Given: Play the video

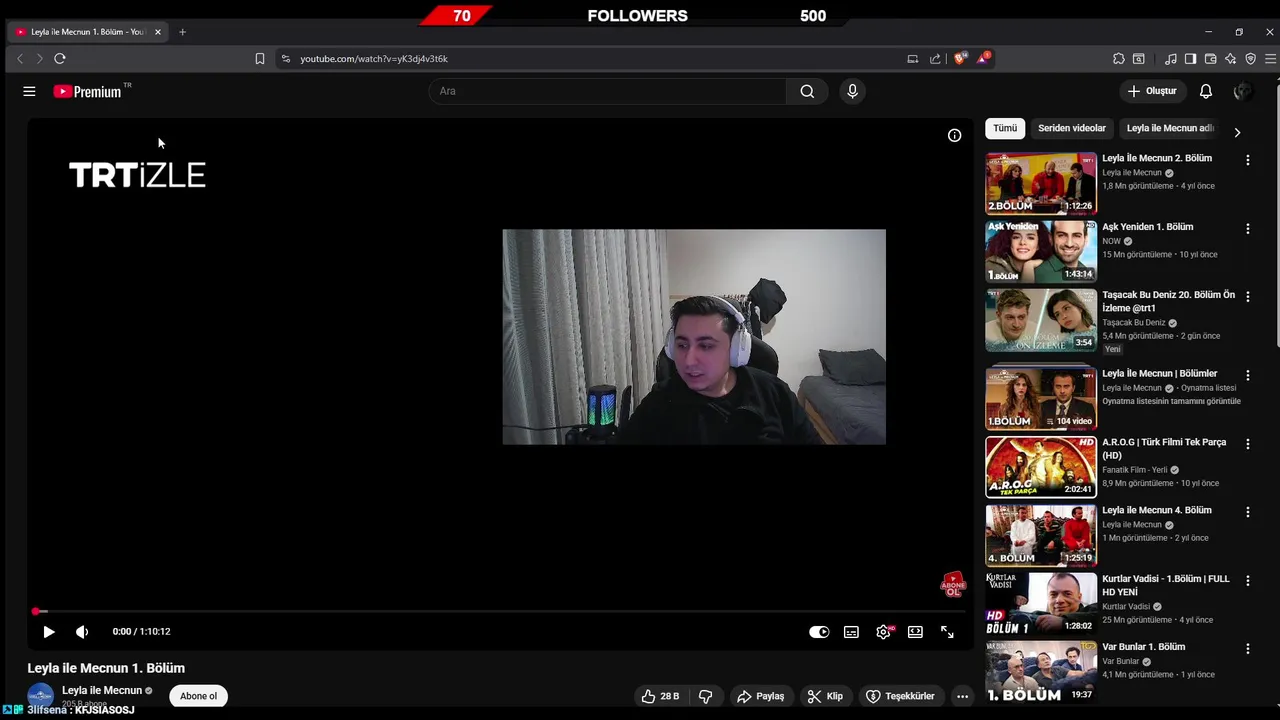Looking at the screenshot, I should (x=49, y=632).
